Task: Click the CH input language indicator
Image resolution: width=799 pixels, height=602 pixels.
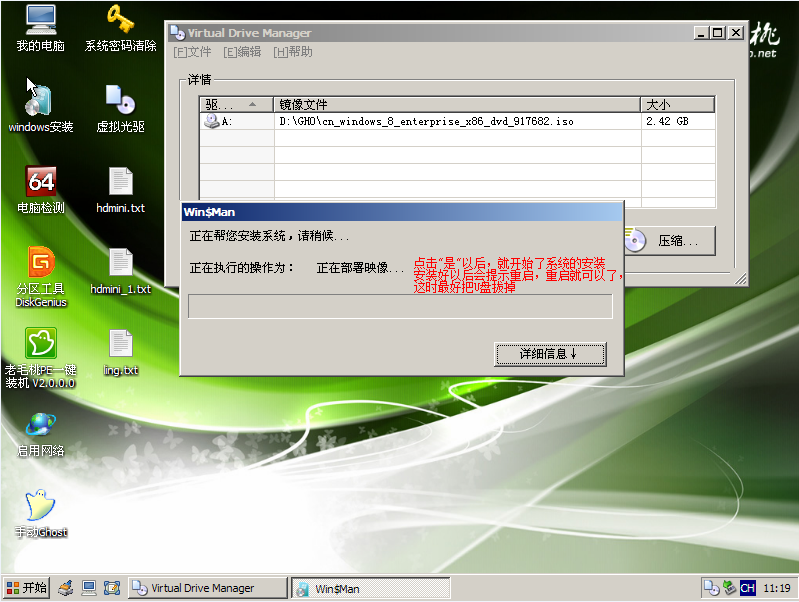Action: click(x=748, y=588)
